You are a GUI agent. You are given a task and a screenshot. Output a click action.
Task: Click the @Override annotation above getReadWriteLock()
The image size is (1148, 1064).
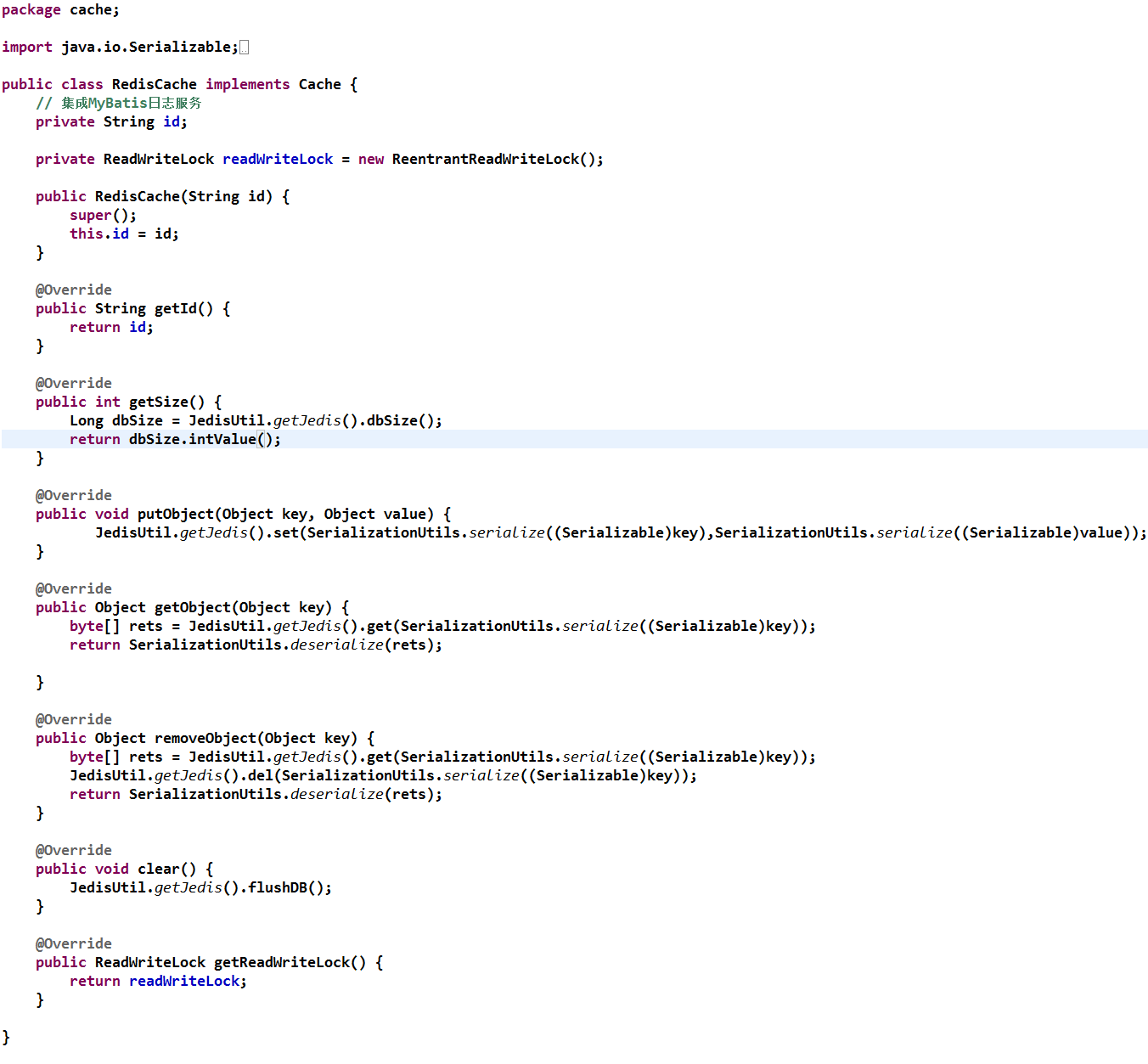coord(73,944)
